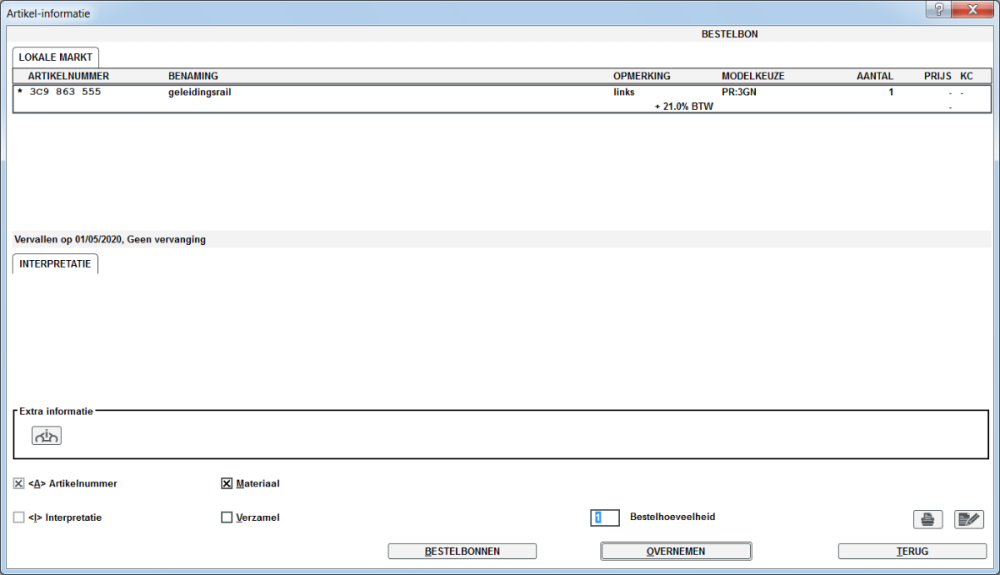This screenshot has width=1000, height=575.
Task: Open the vehicle info icon under Extra informatie
Action: click(x=47, y=435)
